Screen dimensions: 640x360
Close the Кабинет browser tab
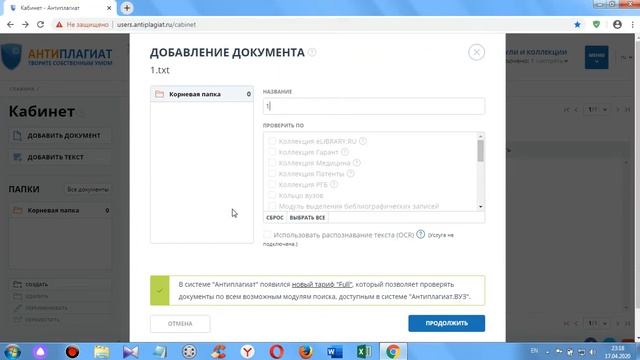tap(109, 8)
